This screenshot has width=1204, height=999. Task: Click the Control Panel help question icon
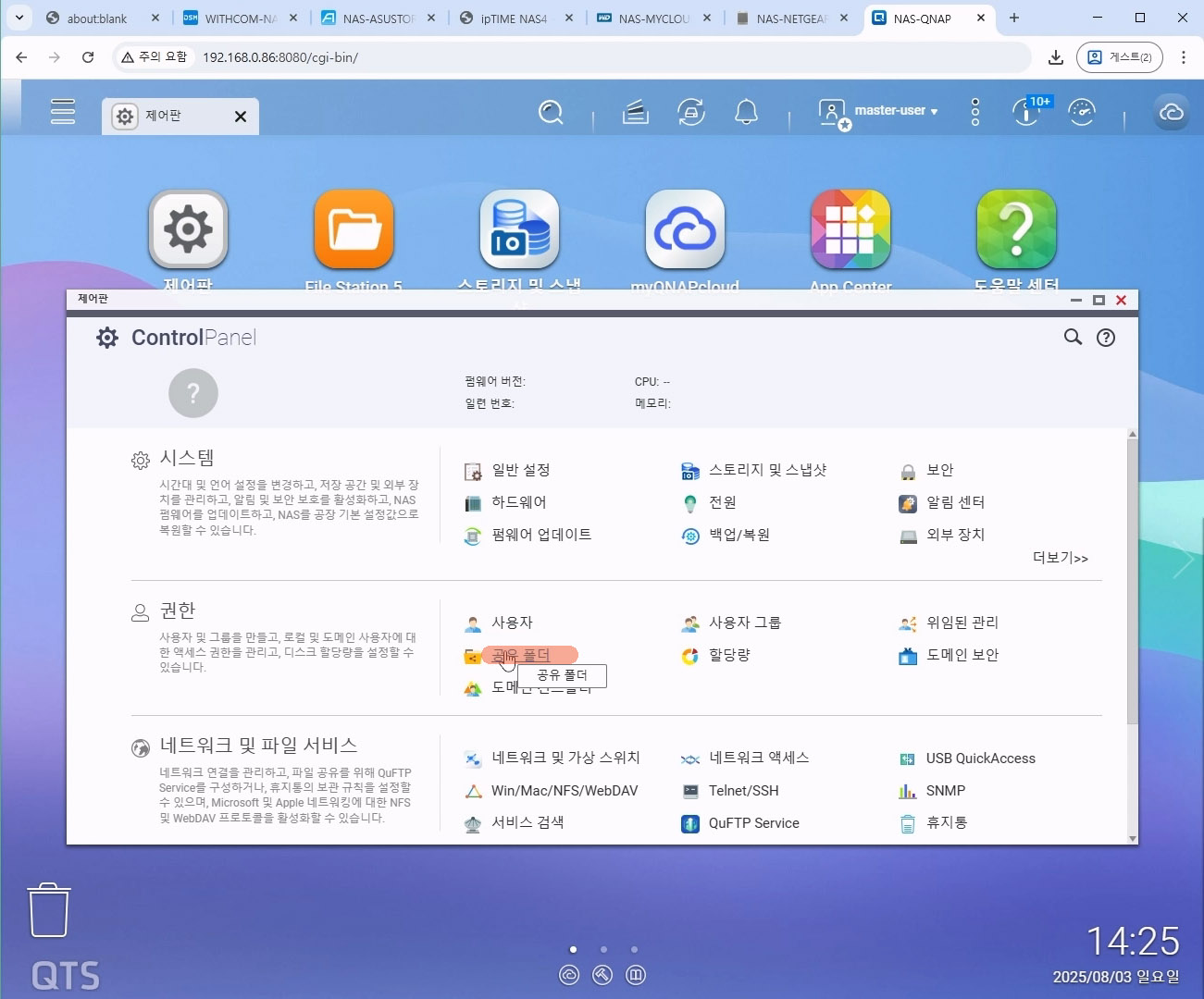click(1105, 338)
